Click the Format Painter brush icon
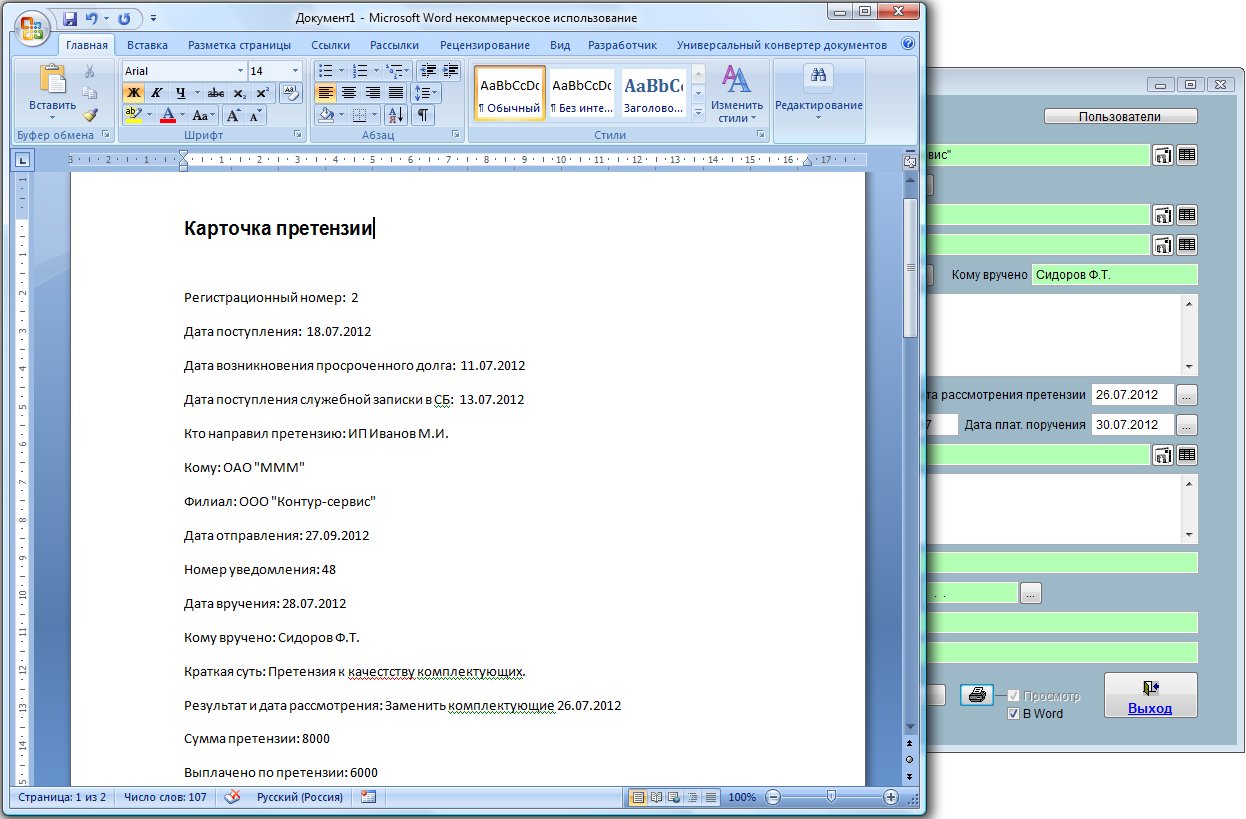This screenshot has height=819, width=1246. [90, 115]
